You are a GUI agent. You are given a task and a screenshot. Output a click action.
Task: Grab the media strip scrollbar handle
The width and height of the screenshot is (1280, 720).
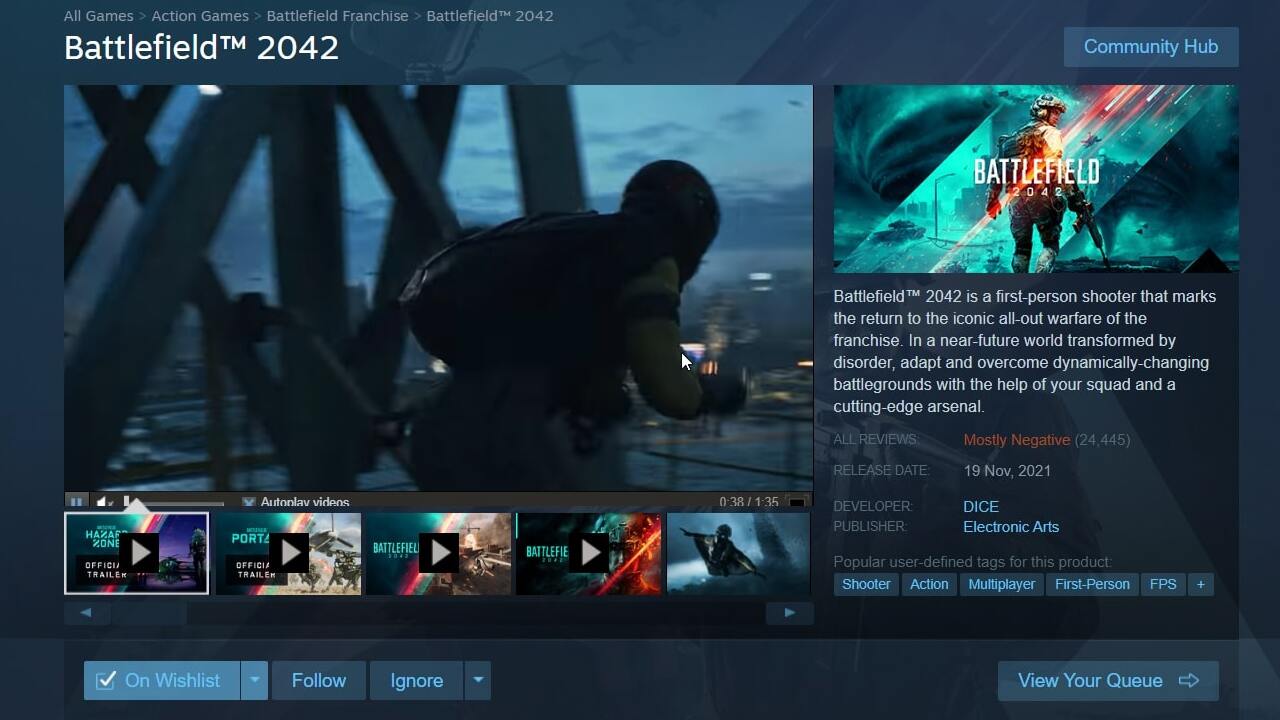(x=149, y=613)
